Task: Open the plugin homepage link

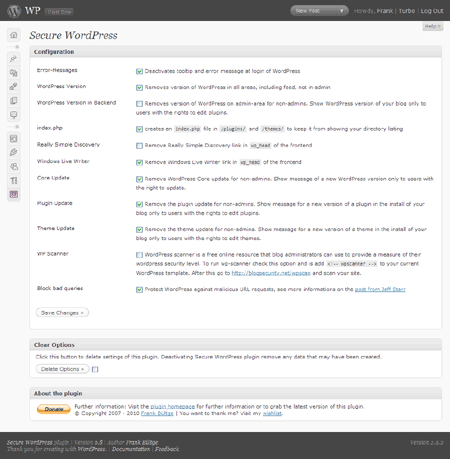Action: 172,407
